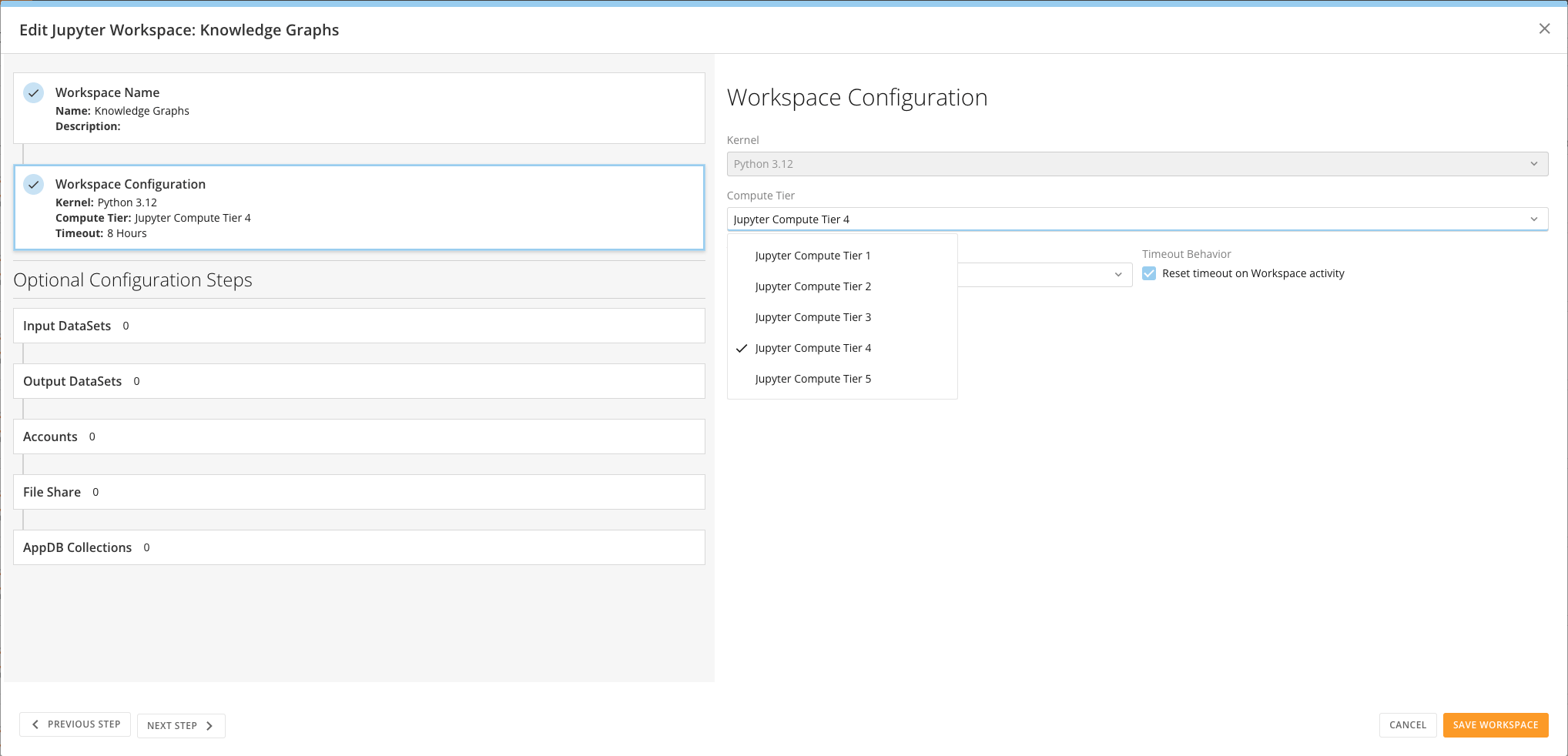The image size is (1568, 756).
Task: Click the Cancel button
Action: pyautogui.click(x=1407, y=725)
